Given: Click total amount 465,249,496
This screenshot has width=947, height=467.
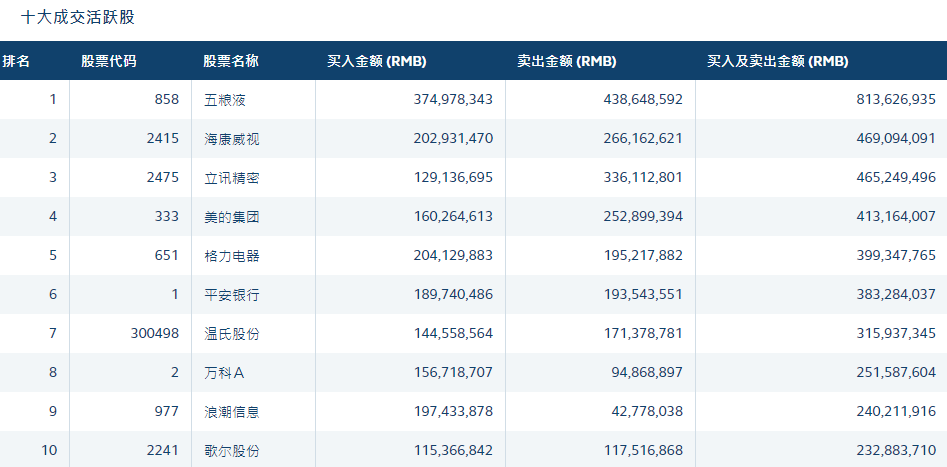Looking at the screenshot, I should click(896, 178).
